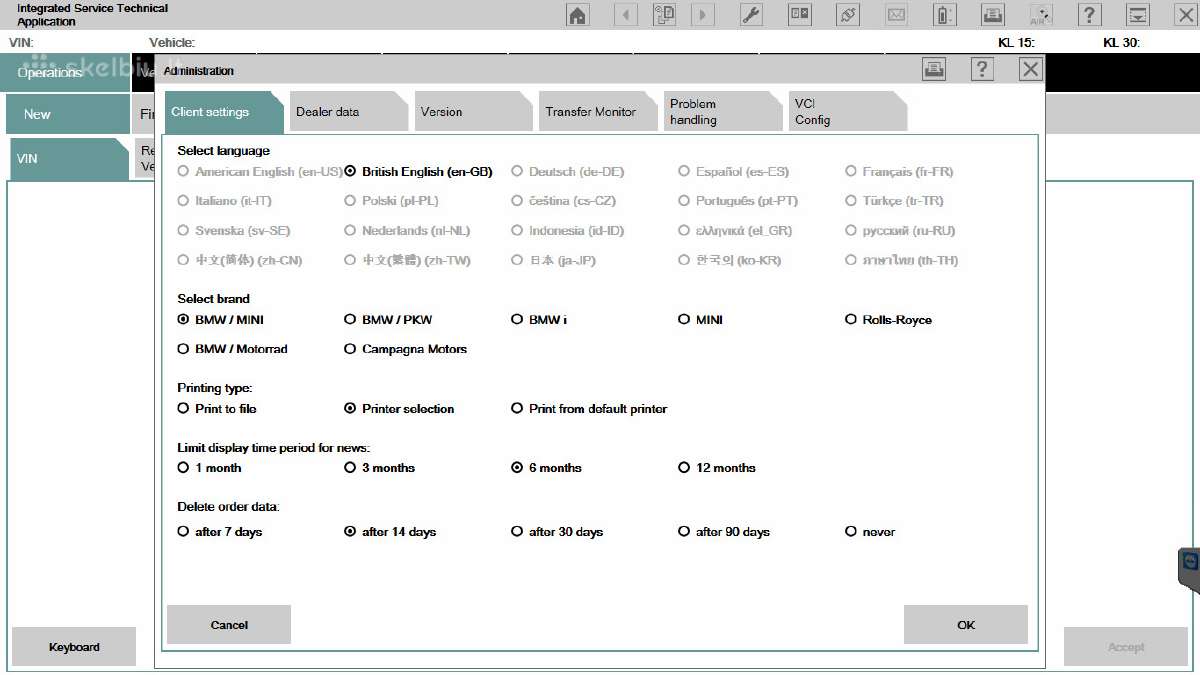Select the MINI brand option

pos(700,320)
